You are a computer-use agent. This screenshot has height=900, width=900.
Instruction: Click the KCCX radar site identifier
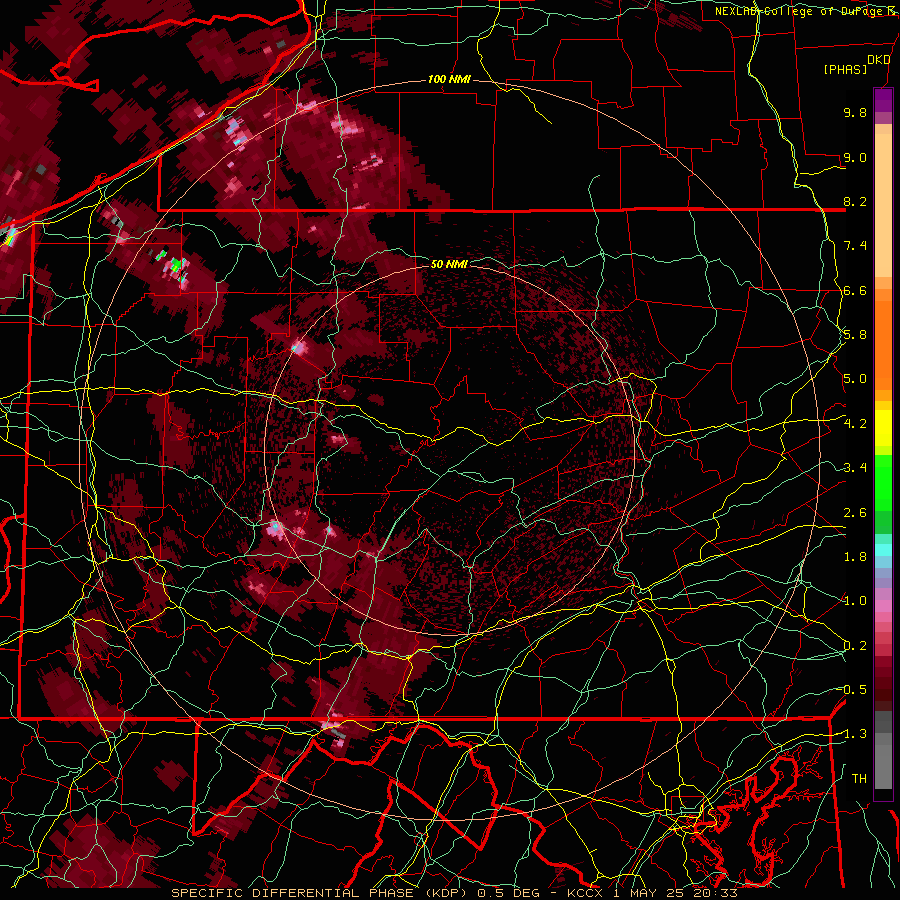(585, 893)
